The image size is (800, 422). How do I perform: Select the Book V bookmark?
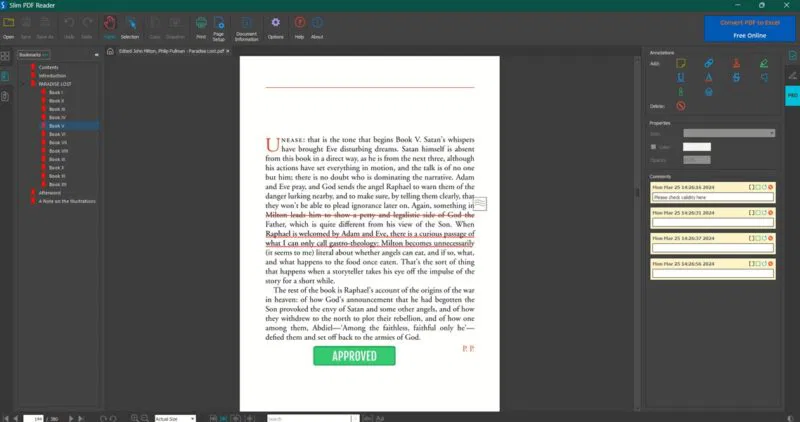(x=57, y=126)
